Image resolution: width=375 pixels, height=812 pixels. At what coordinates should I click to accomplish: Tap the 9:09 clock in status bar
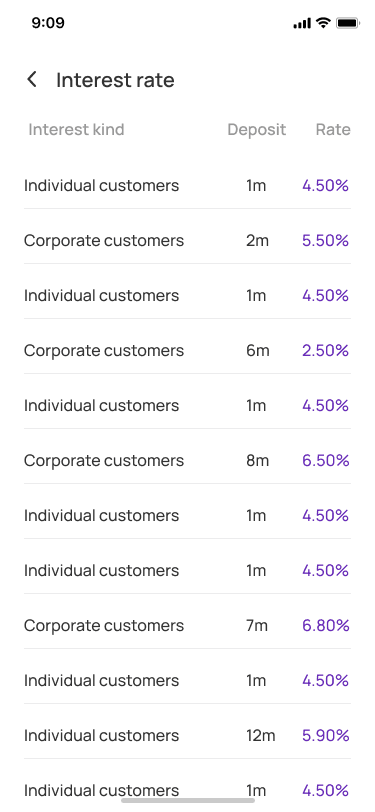48,23
